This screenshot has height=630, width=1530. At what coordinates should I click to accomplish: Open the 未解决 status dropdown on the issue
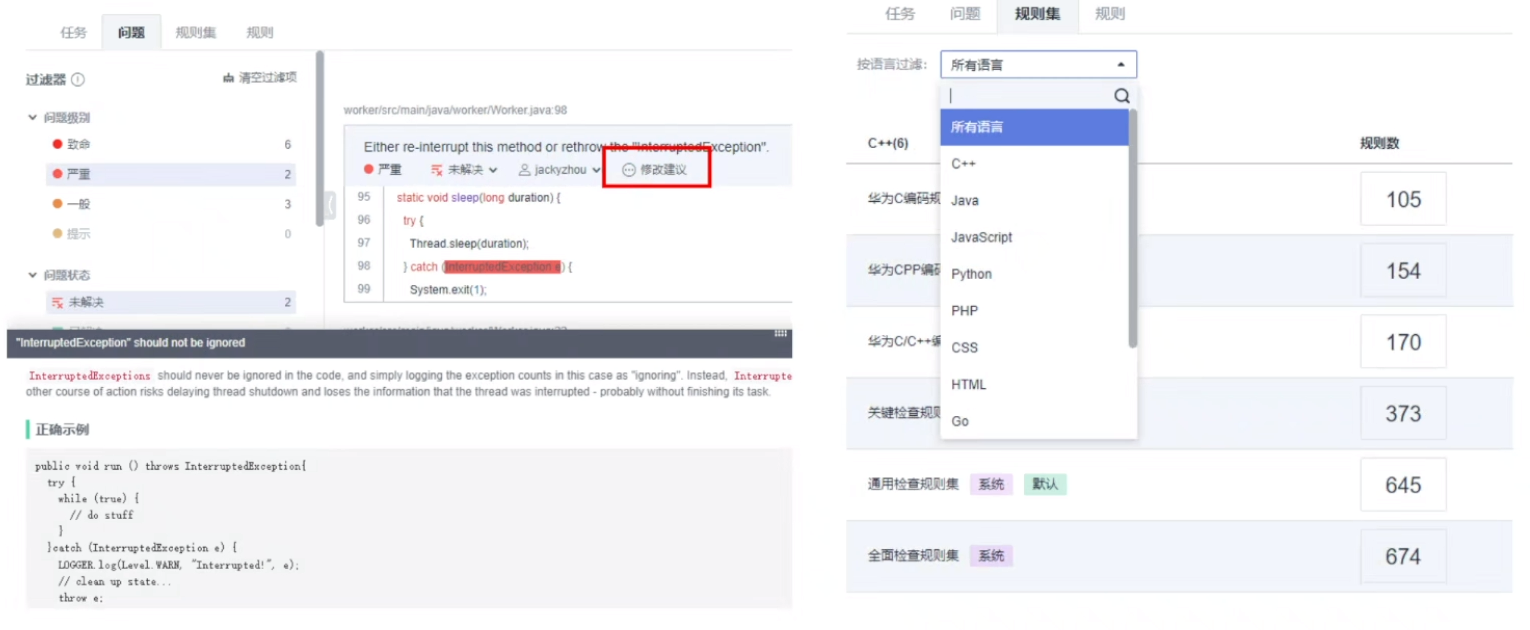click(464, 170)
